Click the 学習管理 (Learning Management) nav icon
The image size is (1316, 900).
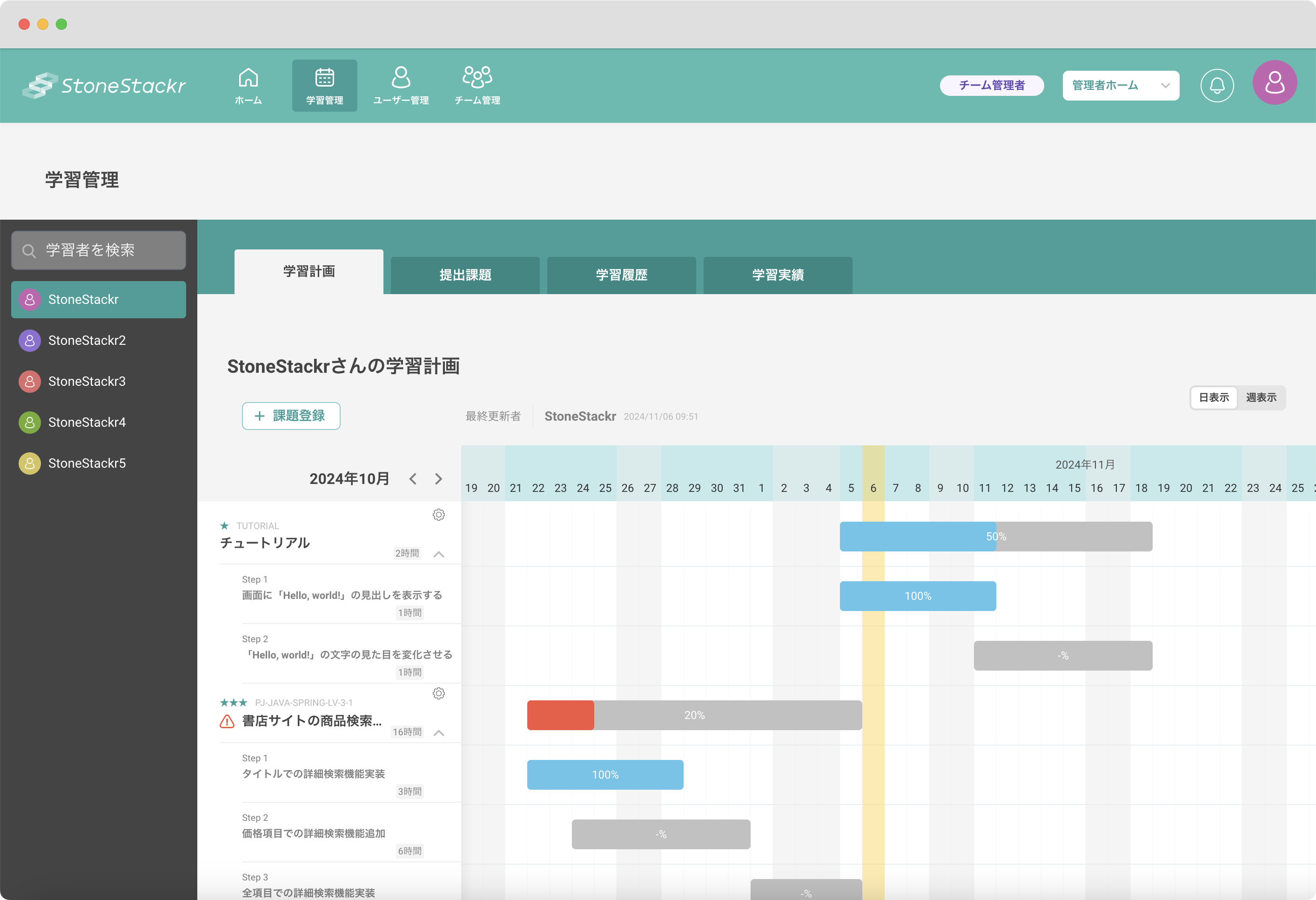pyautogui.click(x=324, y=85)
